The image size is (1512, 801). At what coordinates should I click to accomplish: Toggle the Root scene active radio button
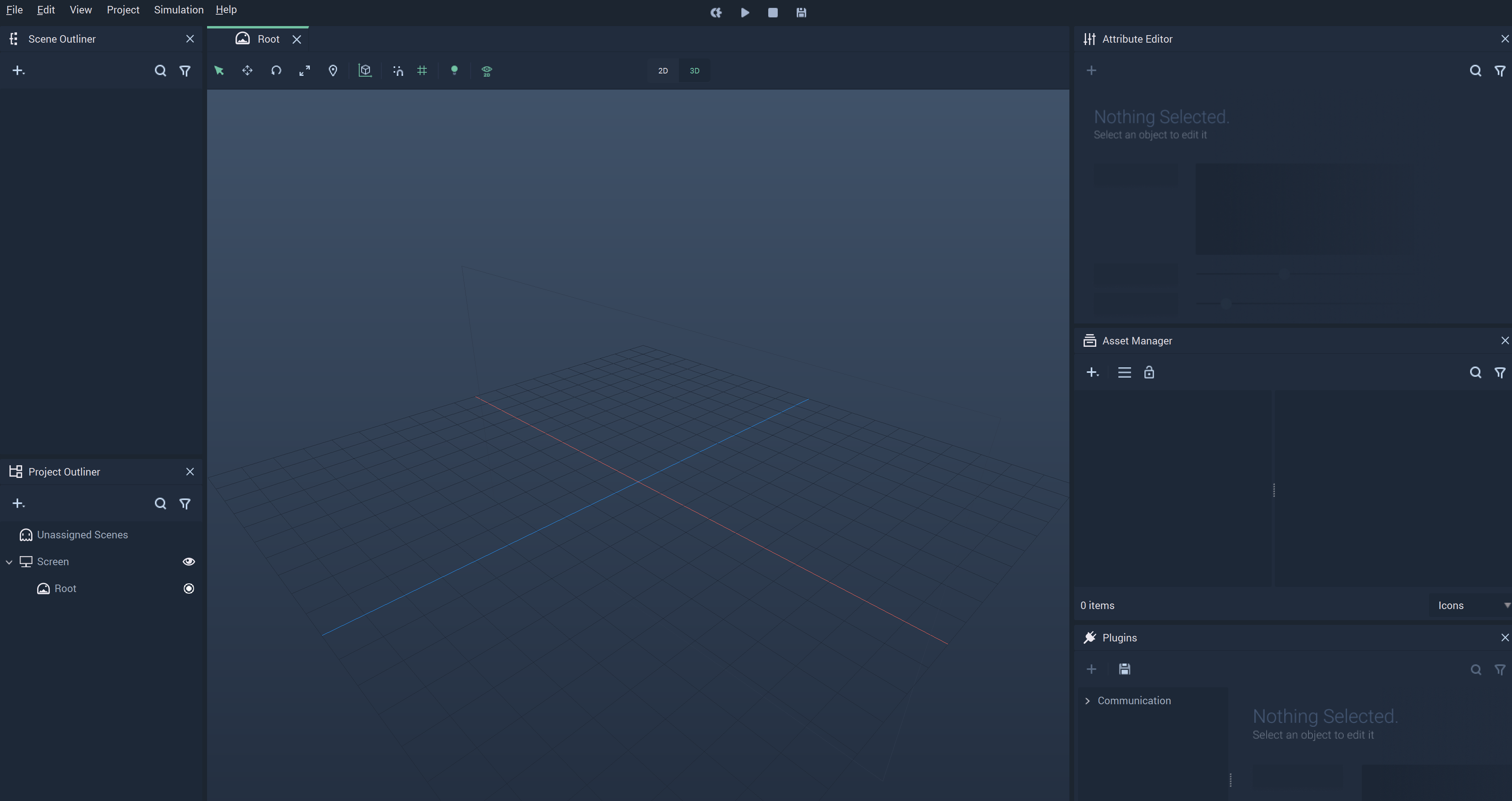point(189,588)
